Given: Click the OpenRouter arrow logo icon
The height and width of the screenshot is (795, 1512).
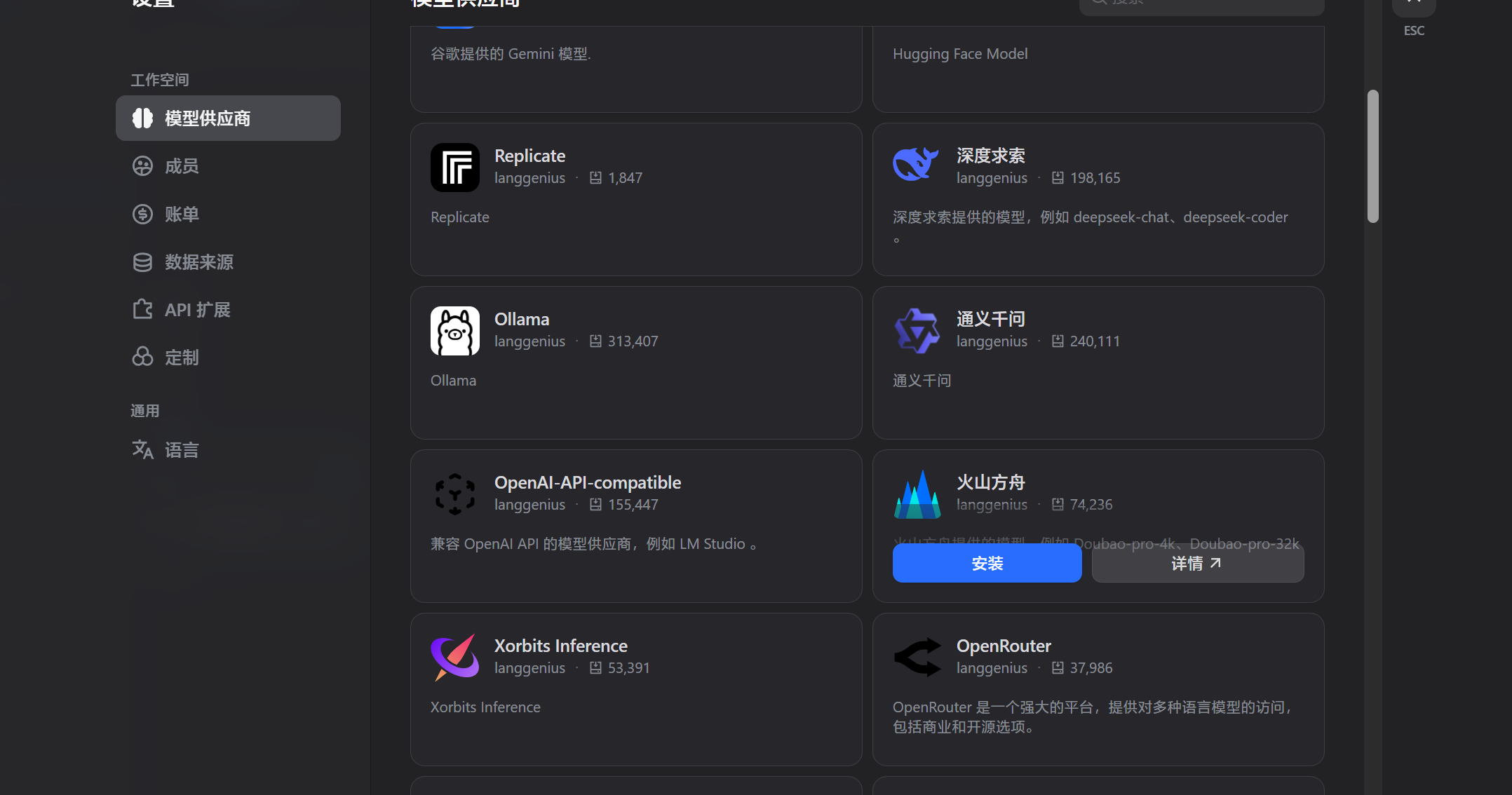Looking at the screenshot, I should click(917, 657).
